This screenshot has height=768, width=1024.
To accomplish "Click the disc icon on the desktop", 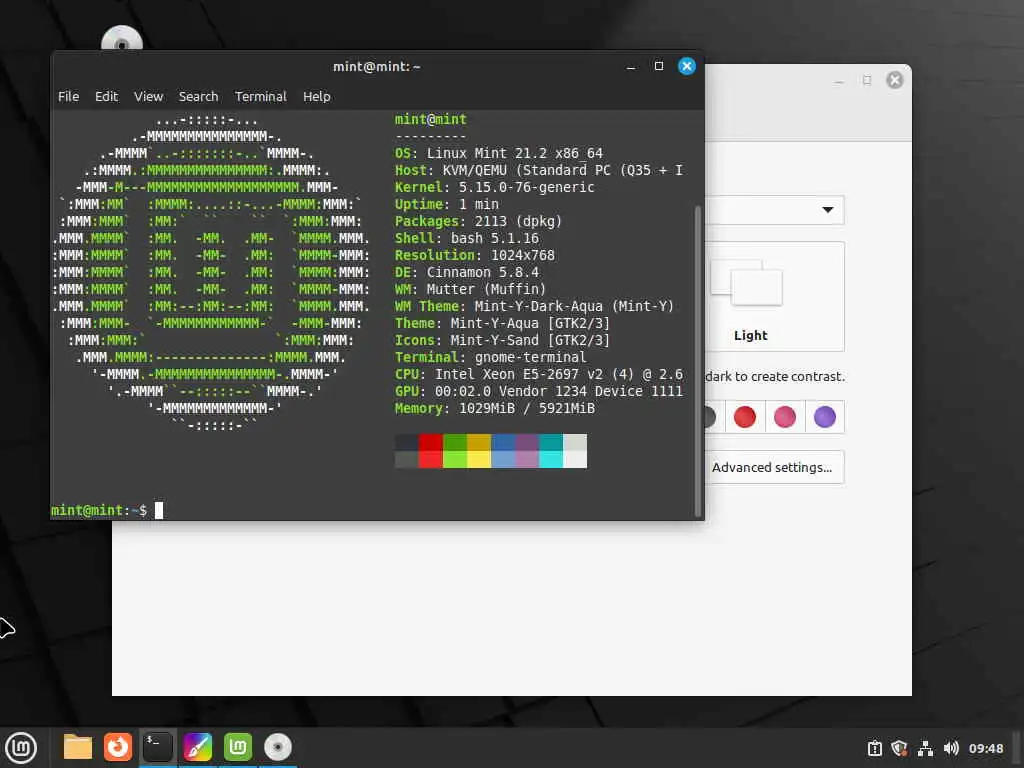I will pos(121,39).
